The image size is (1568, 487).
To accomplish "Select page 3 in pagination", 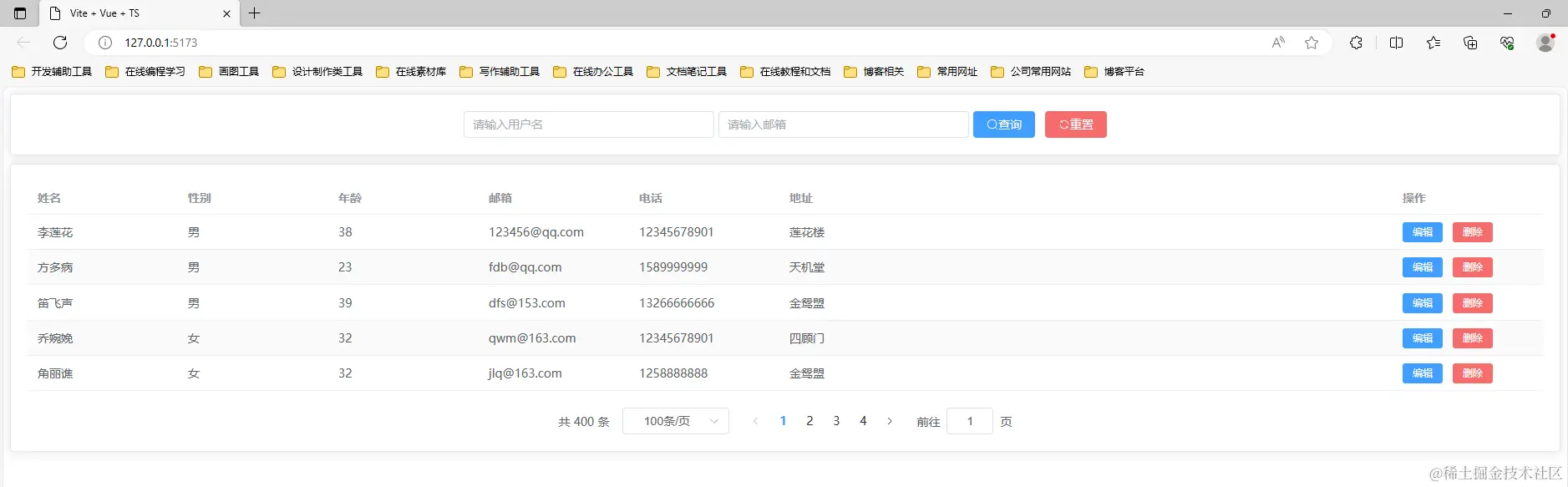I will (836, 421).
